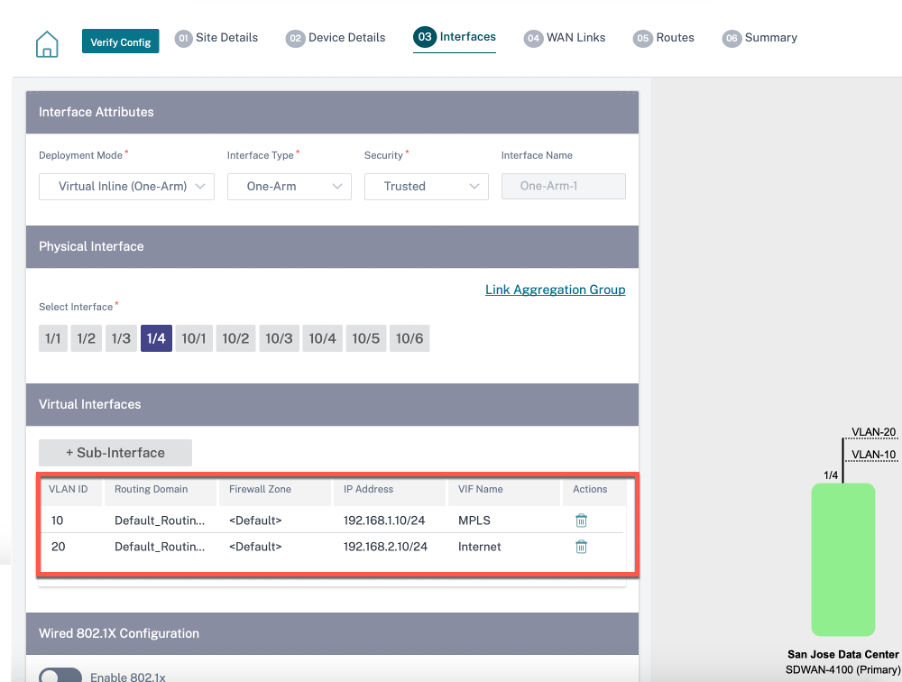Open the Device Details step
Screen dimensions: 902x682
click(335, 38)
